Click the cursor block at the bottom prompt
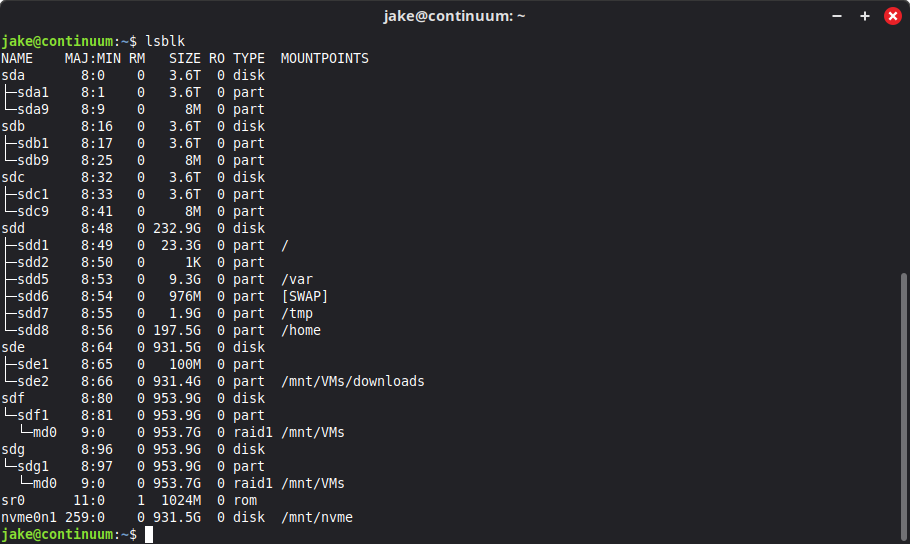910x544 pixels. 149,535
